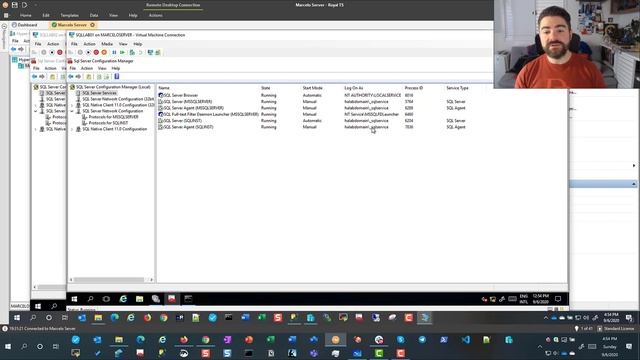Open the Home menu in Royal TS
This screenshot has height=360, width=640.
(26, 15)
